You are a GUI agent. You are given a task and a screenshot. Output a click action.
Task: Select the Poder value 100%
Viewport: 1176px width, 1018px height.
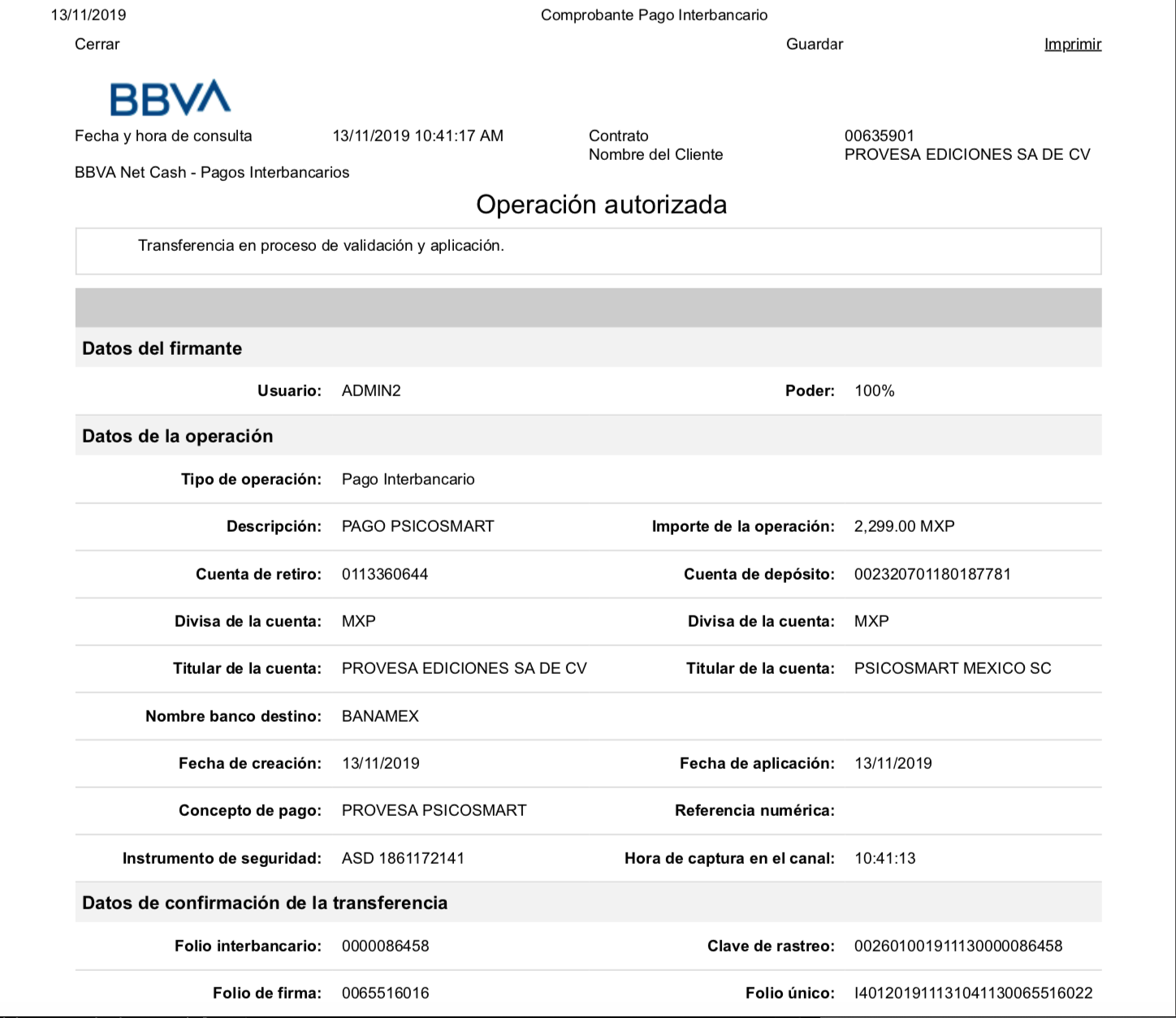[875, 390]
